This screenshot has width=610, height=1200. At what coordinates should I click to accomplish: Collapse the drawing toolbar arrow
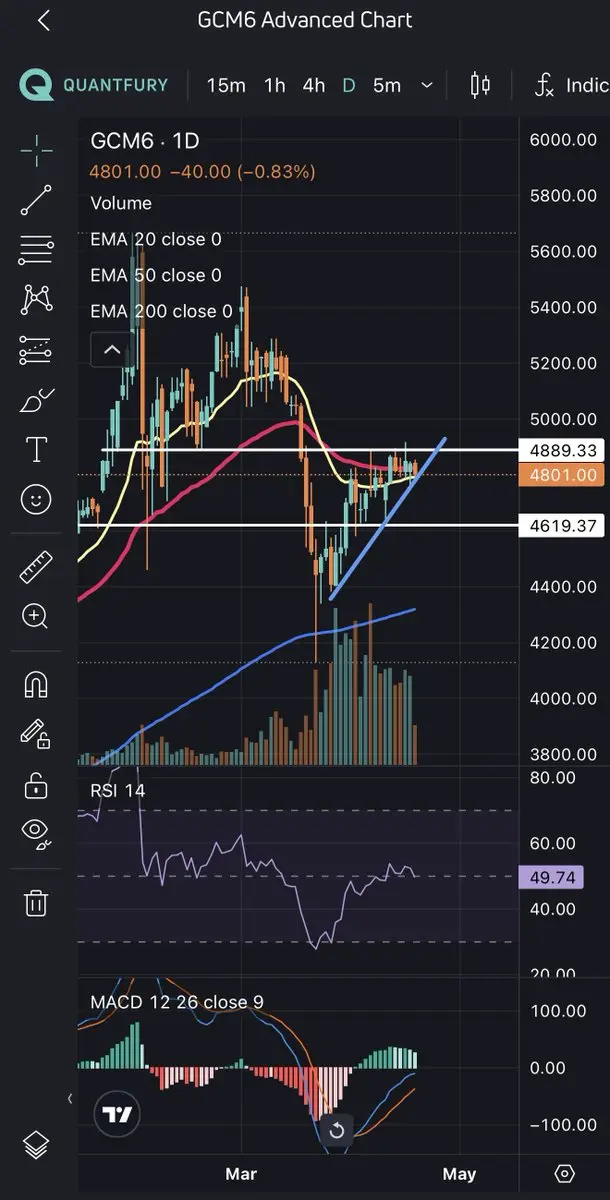(x=70, y=1099)
